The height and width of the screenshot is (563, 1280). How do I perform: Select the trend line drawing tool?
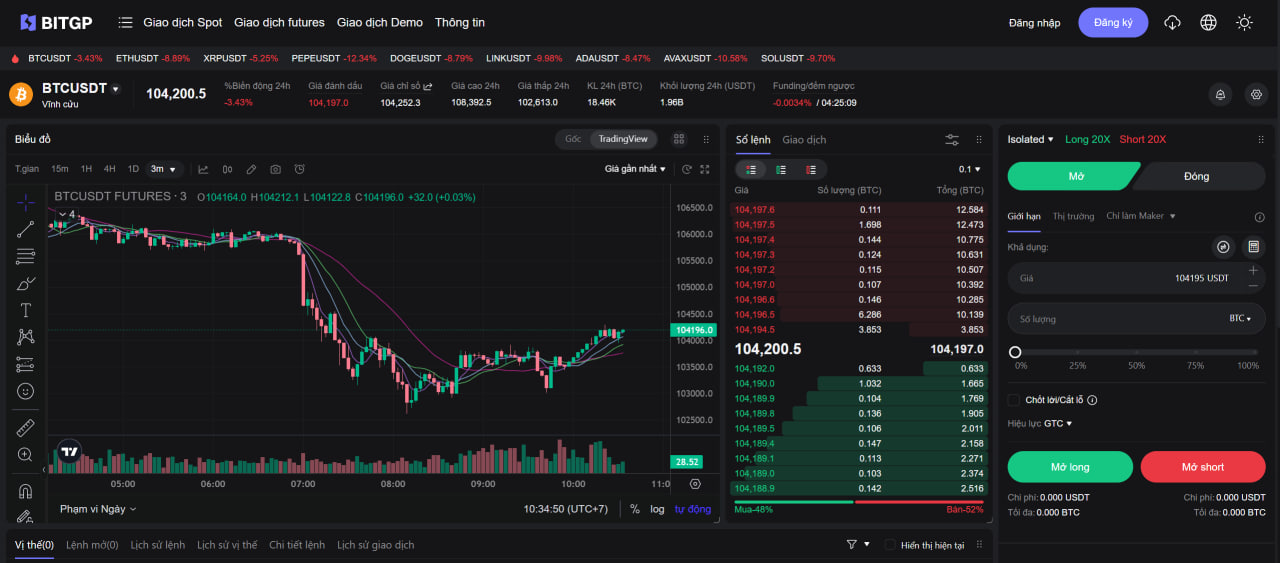[x=26, y=229]
